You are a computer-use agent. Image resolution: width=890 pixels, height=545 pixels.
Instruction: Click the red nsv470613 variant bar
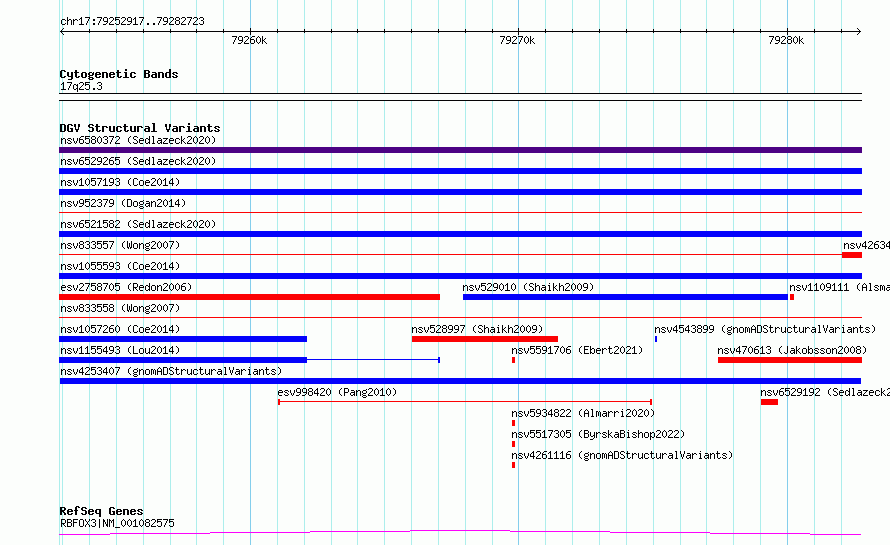[790, 360]
